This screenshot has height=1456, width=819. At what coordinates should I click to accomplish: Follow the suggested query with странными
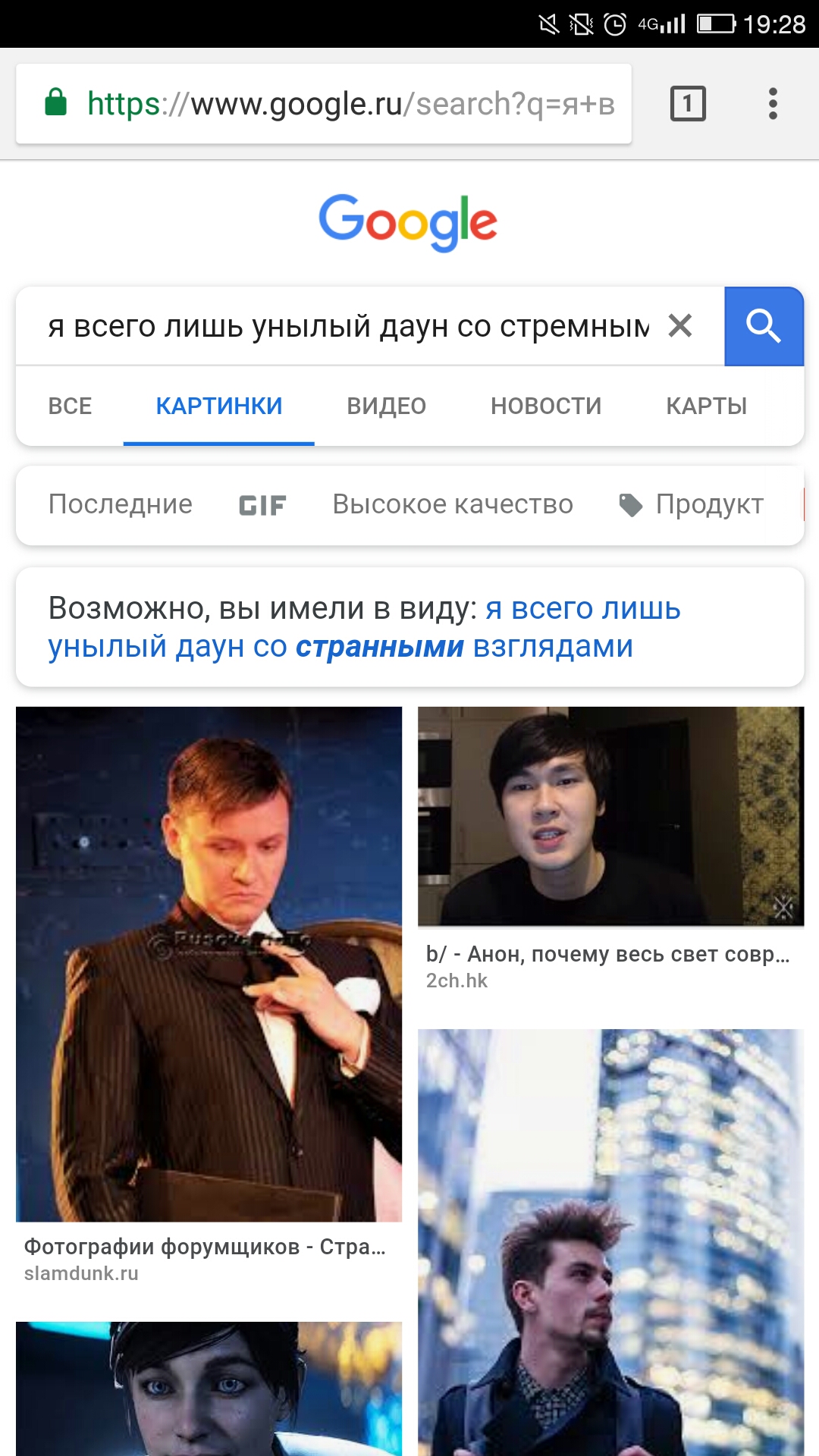pyautogui.click(x=365, y=627)
